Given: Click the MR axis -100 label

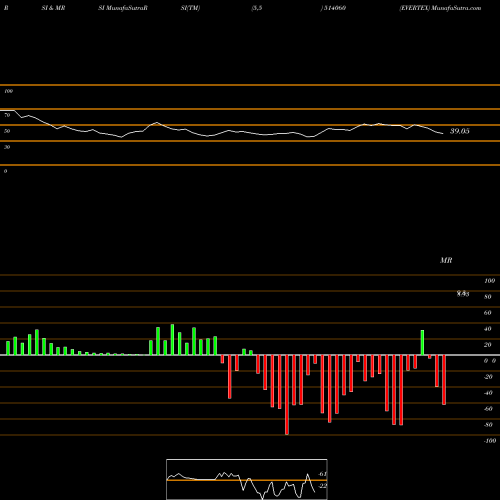Looking at the screenshot, I should (490, 441).
